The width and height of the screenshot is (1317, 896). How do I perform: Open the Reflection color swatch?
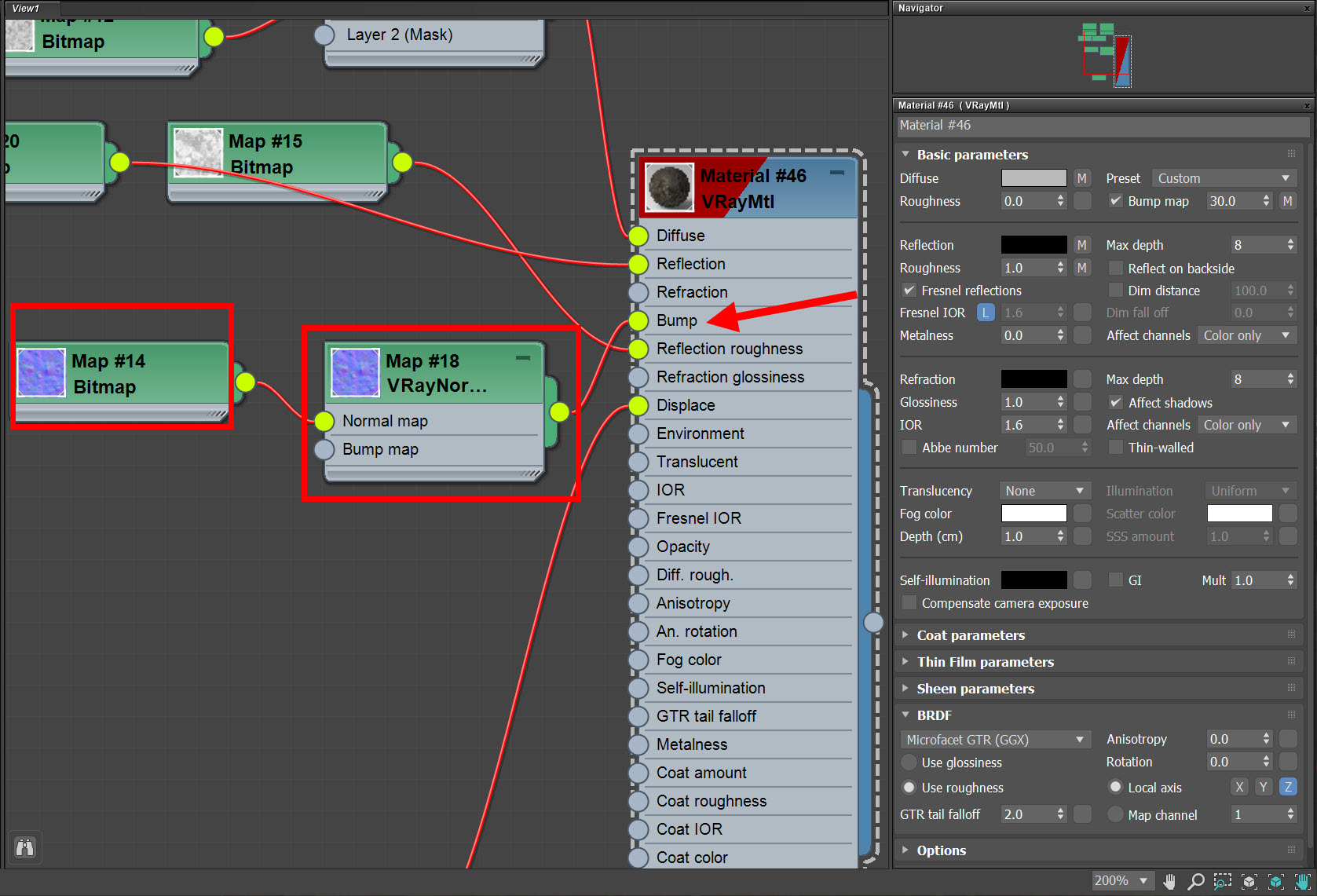pyautogui.click(x=1033, y=245)
